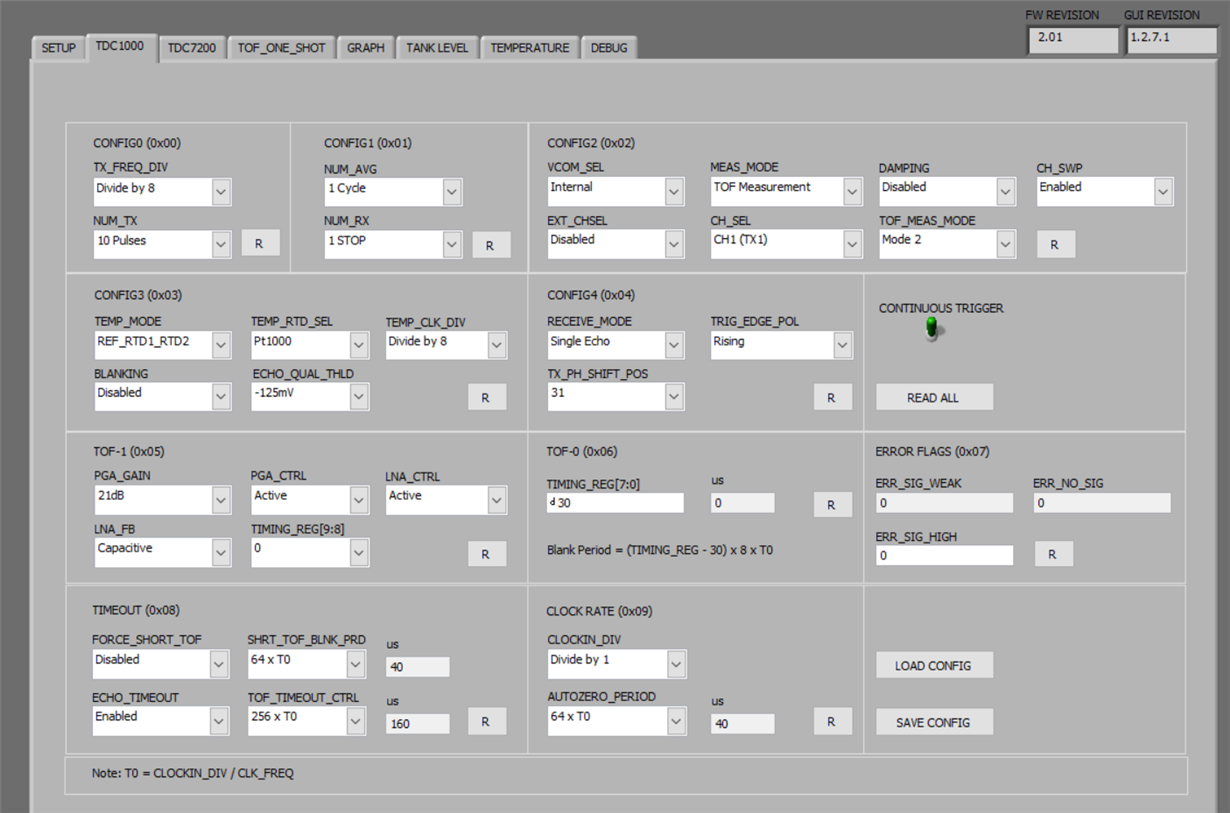Click the R button in CLOCK RATE
1230x813 pixels.
(832, 721)
